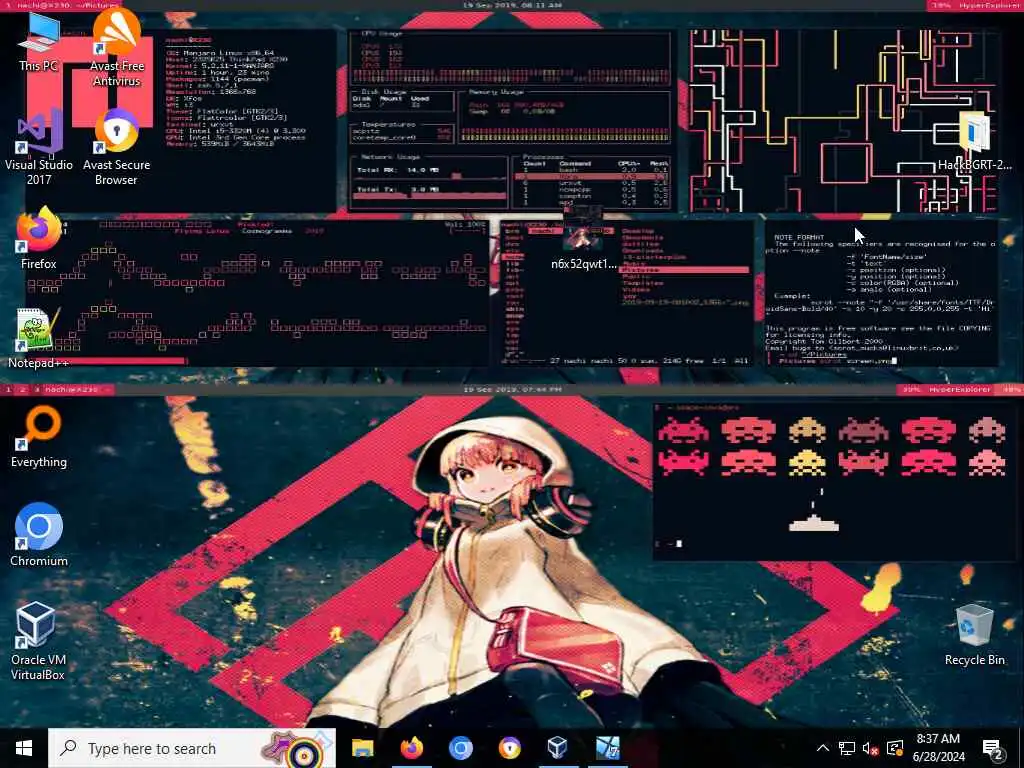Open the Action Center notifications icon
Image resolution: width=1024 pixels, height=768 pixels.
click(993, 748)
